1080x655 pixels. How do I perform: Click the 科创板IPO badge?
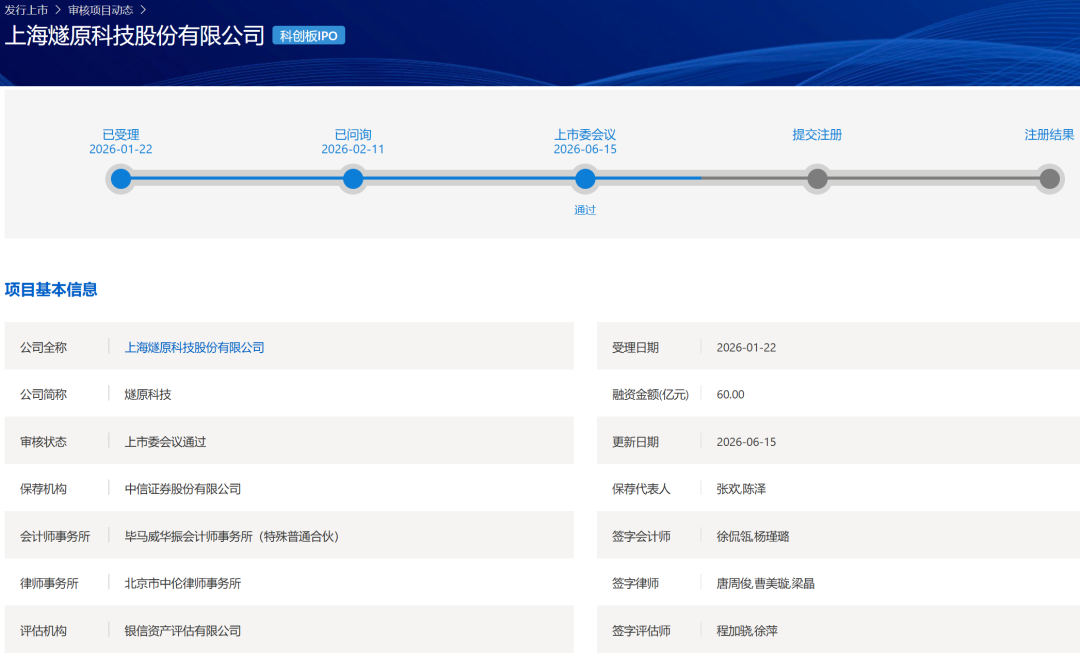[309, 36]
